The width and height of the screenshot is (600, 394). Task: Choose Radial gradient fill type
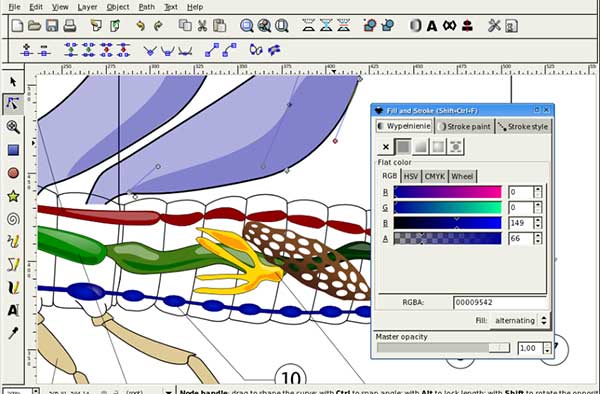pos(438,147)
